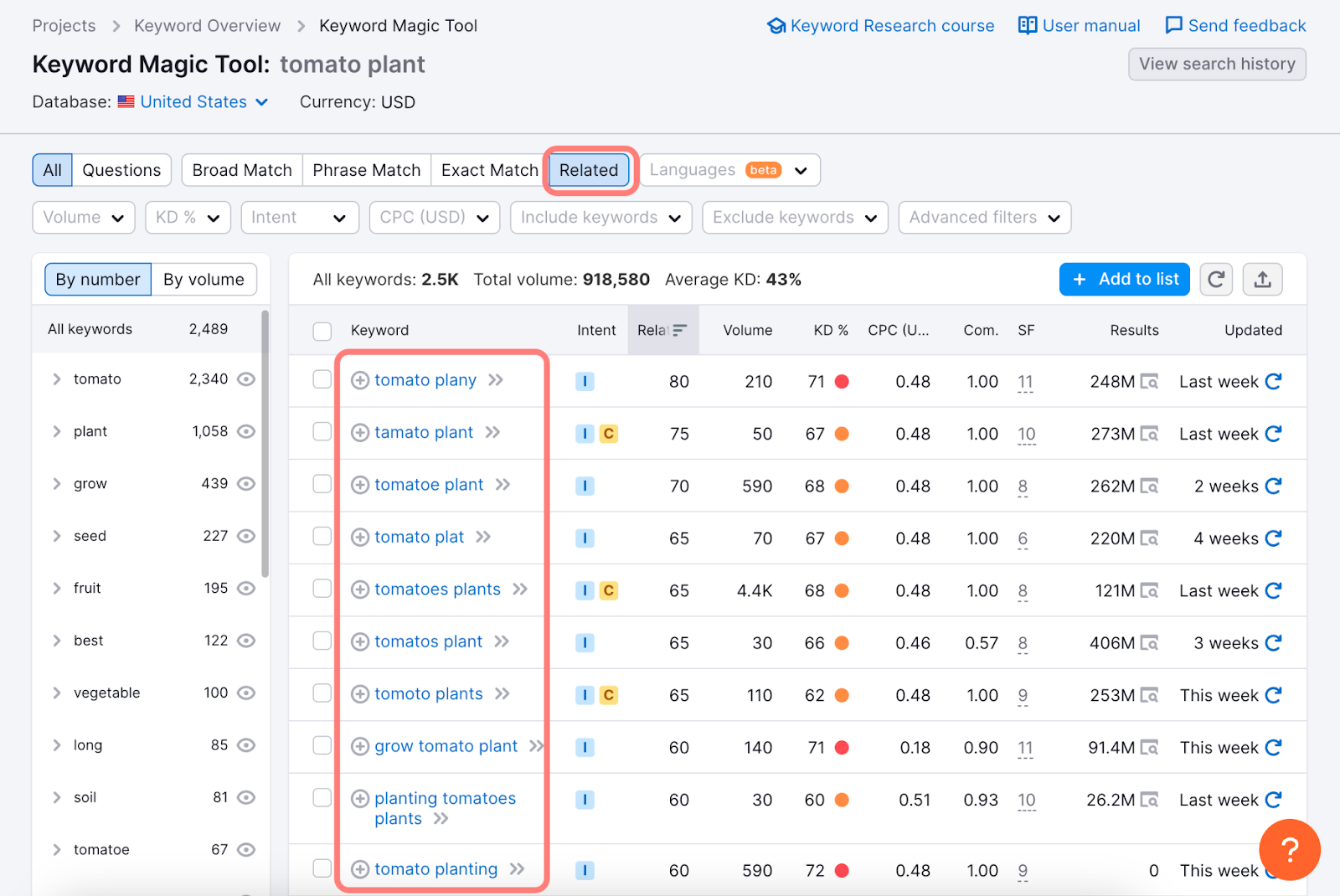Add tomatoe plant via its plus icon
The width and height of the screenshot is (1340, 896).
coord(360,485)
